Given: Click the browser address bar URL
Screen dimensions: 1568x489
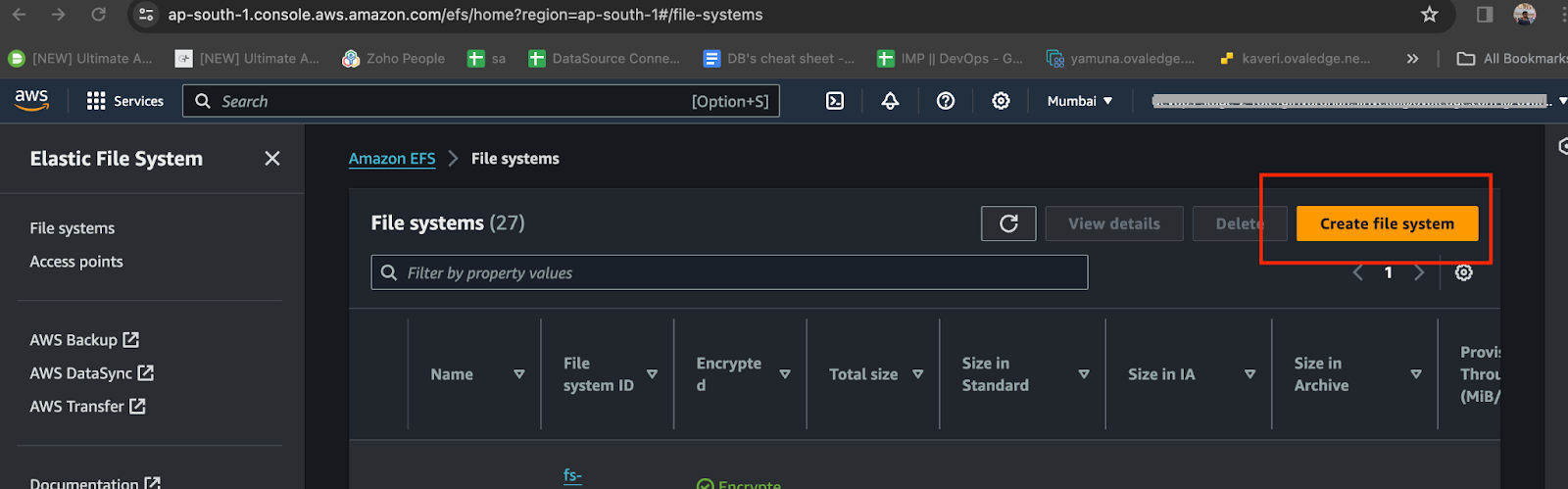Looking at the screenshot, I should 465,15.
